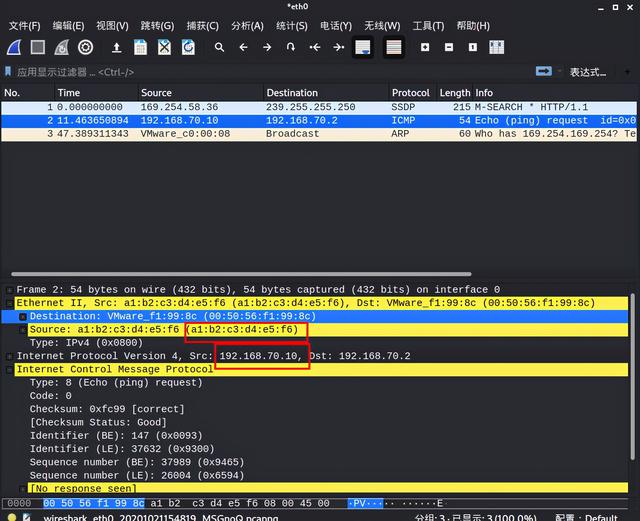Sort packets by the Protocol column
This screenshot has height=521, width=640.
click(412, 93)
